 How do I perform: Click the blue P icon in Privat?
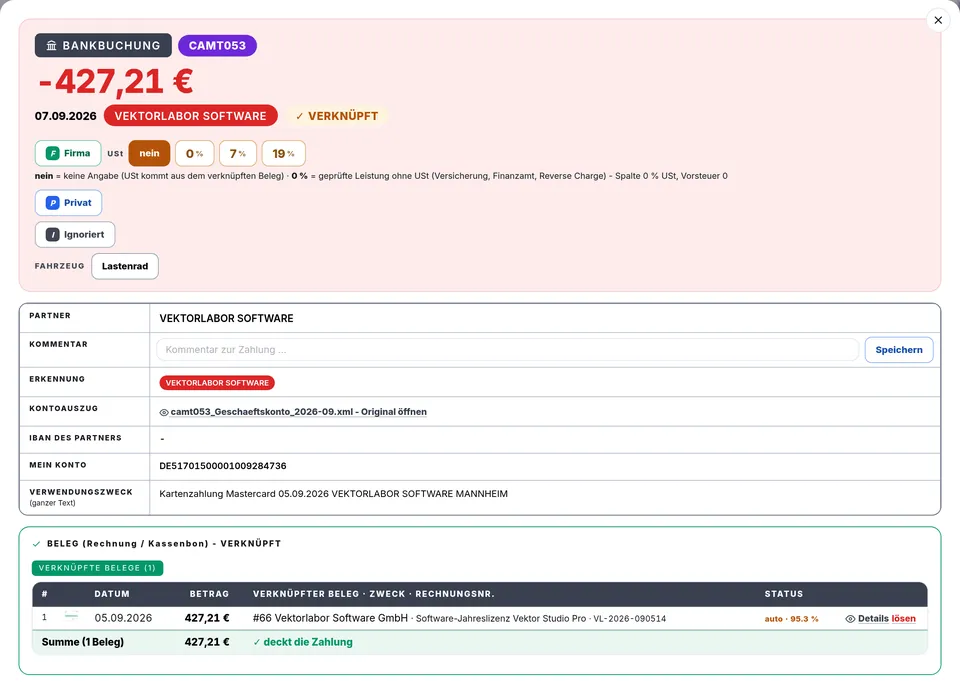click(53, 203)
